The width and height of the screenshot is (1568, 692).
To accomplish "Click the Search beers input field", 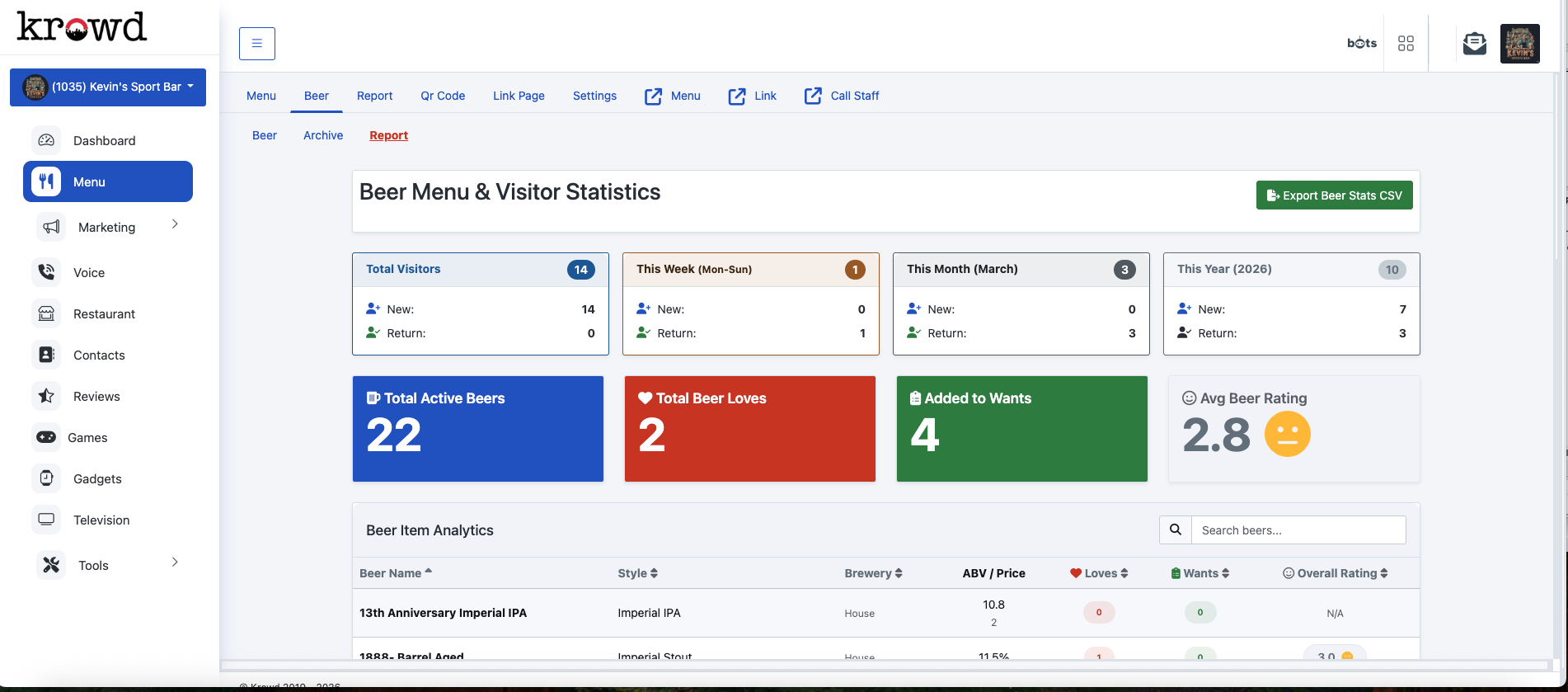I will pos(1298,530).
